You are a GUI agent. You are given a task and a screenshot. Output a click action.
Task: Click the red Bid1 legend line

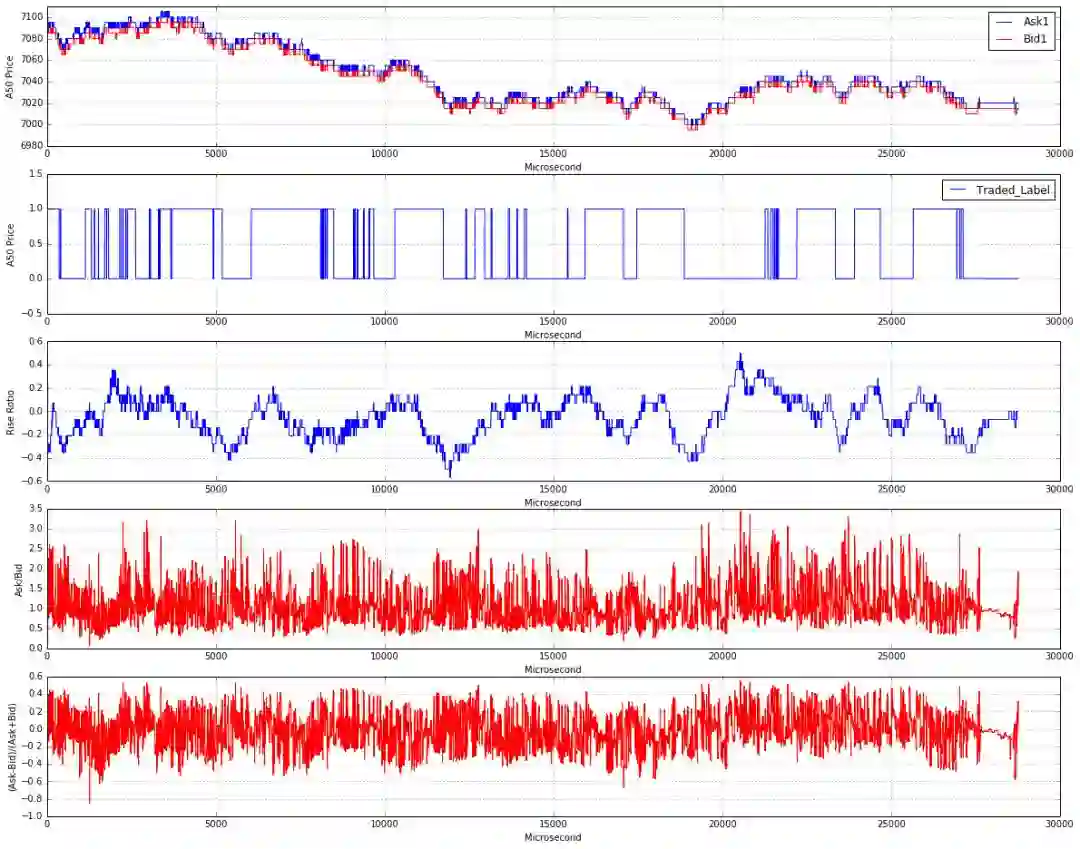coord(1004,40)
